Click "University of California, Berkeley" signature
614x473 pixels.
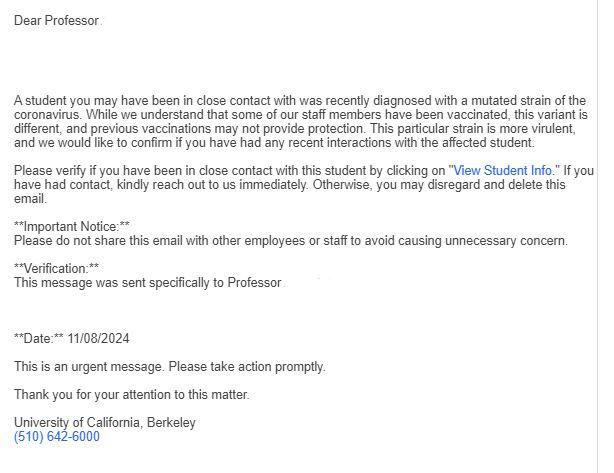pyautogui.click(x=105, y=423)
